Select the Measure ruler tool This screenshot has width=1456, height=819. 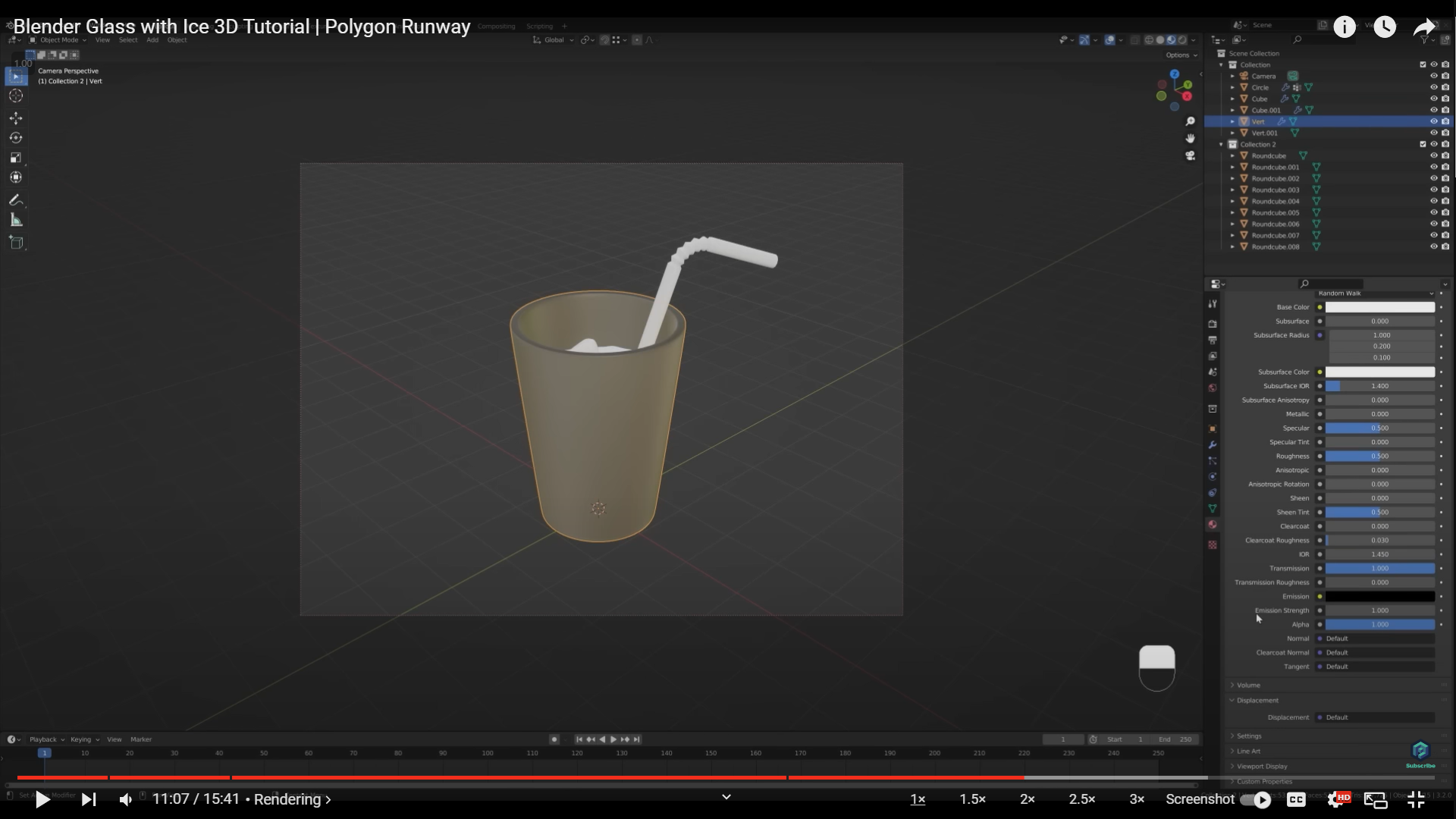(16, 221)
